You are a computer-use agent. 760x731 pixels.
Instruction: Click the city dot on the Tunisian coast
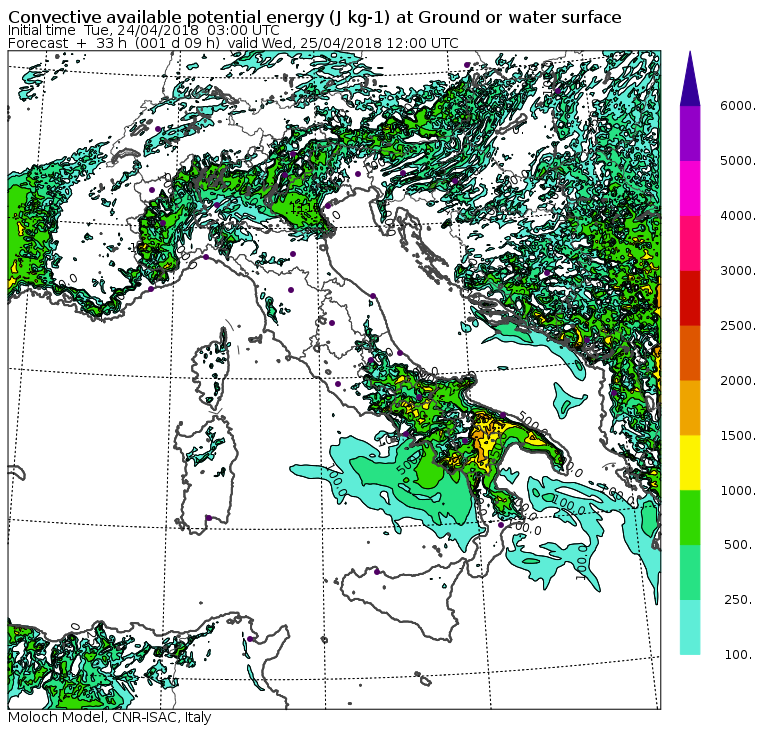click(250, 639)
